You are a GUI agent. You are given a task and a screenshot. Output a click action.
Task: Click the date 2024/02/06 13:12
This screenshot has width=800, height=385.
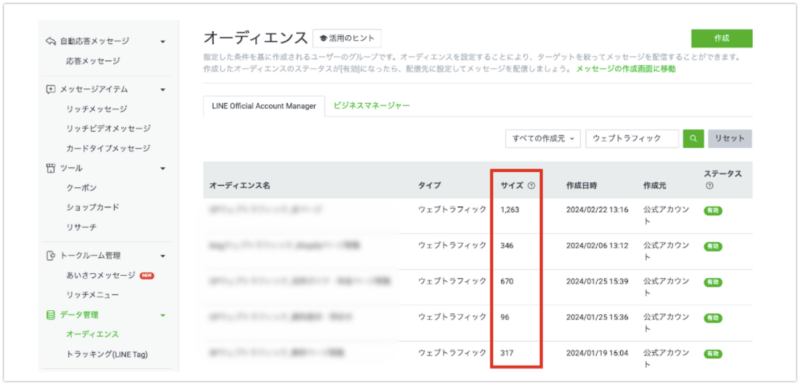pyautogui.click(x=597, y=246)
